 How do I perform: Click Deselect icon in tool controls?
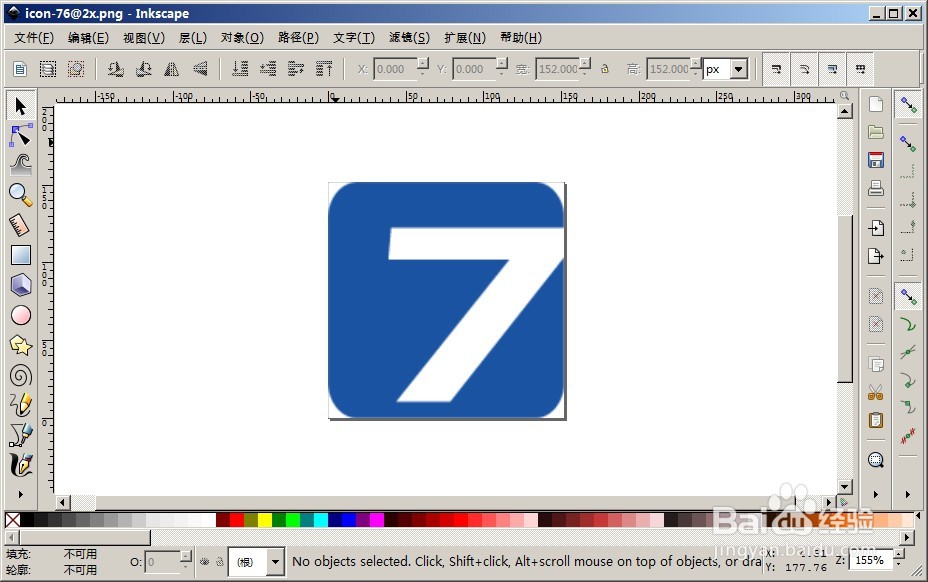(76, 69)
